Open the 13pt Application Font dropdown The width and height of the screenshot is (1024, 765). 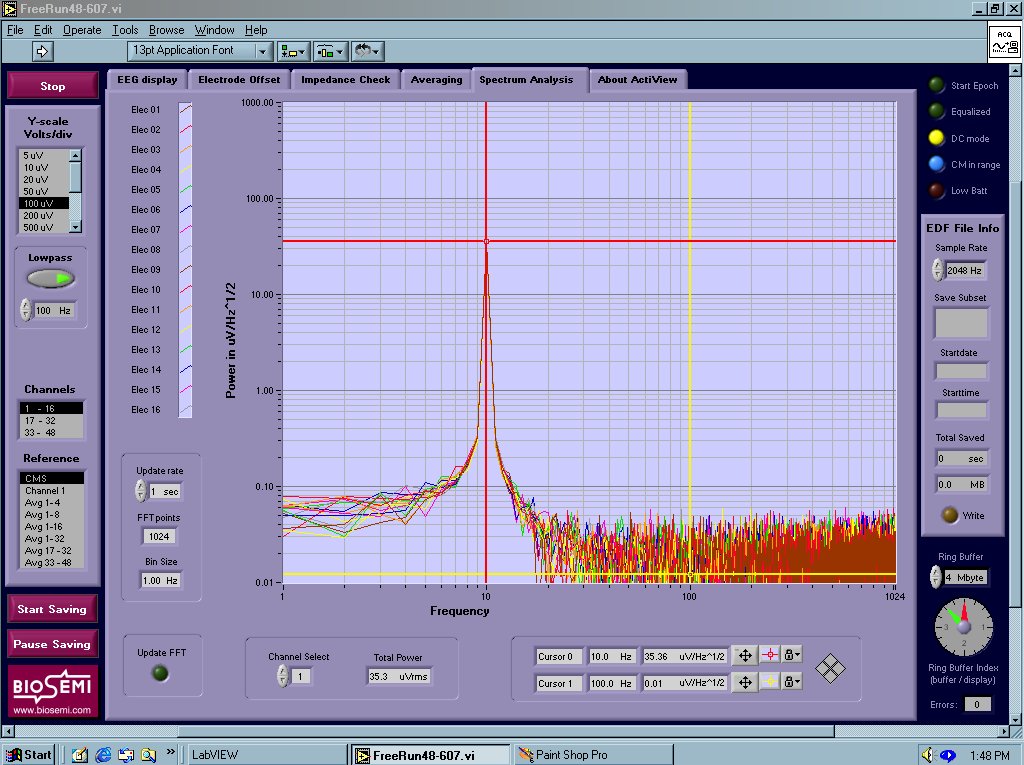tap(200, 51)
